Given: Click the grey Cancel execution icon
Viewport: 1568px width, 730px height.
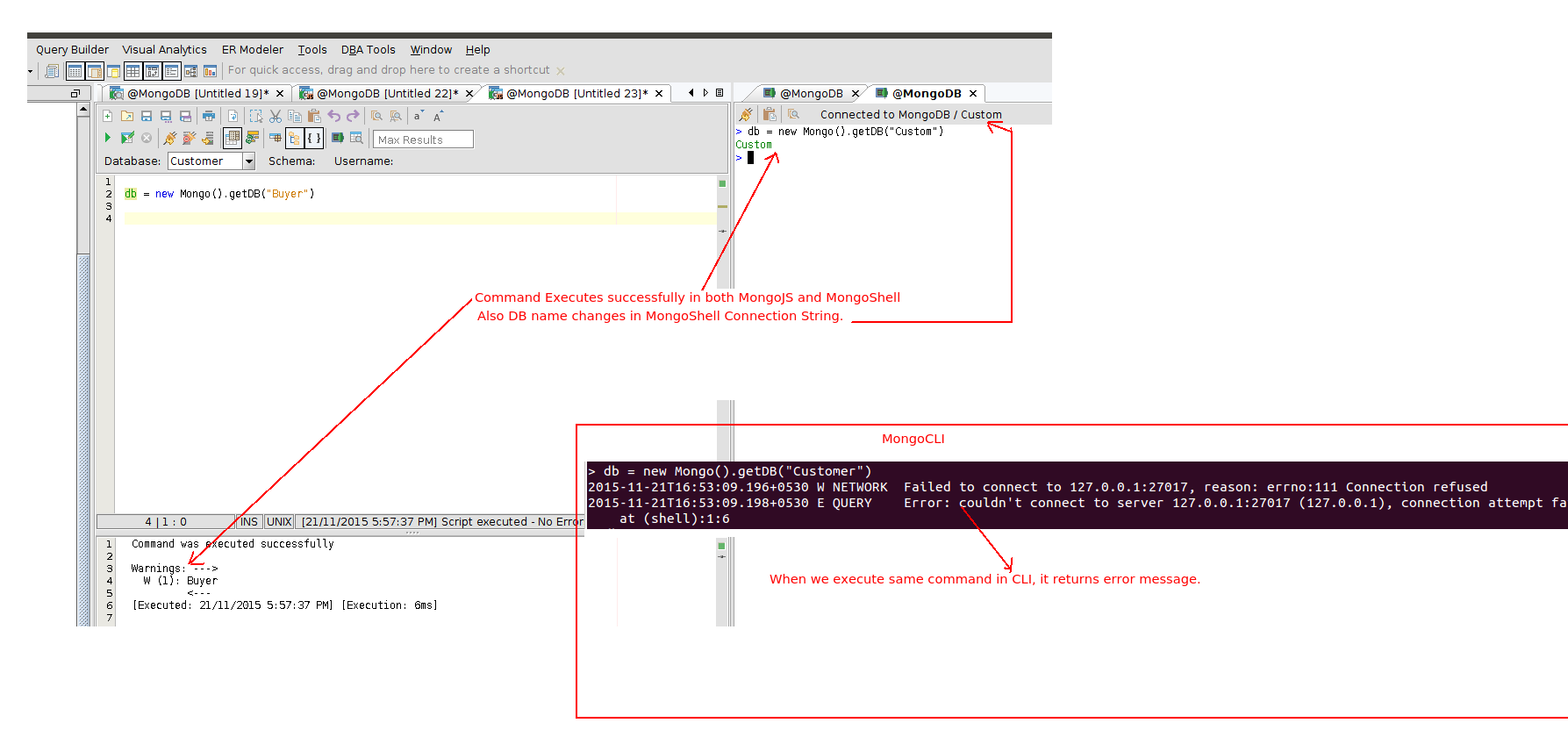Looking at the screenshot, I should [x=147, y=138].
